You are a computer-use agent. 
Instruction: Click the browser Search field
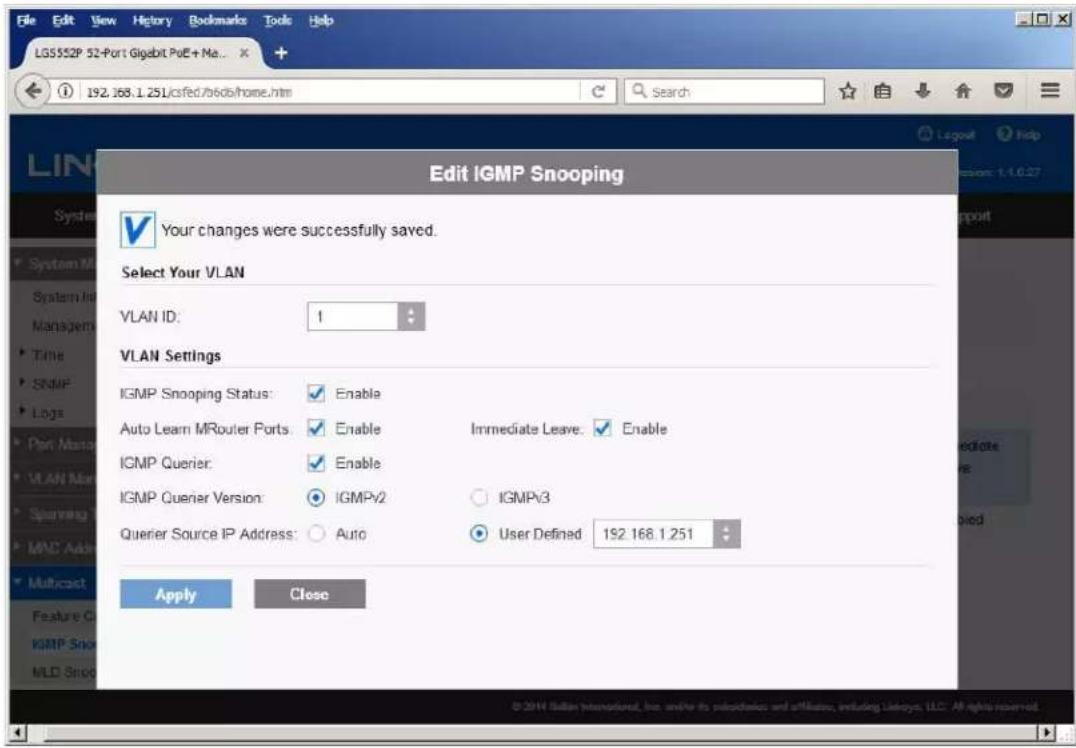[724, 91]
